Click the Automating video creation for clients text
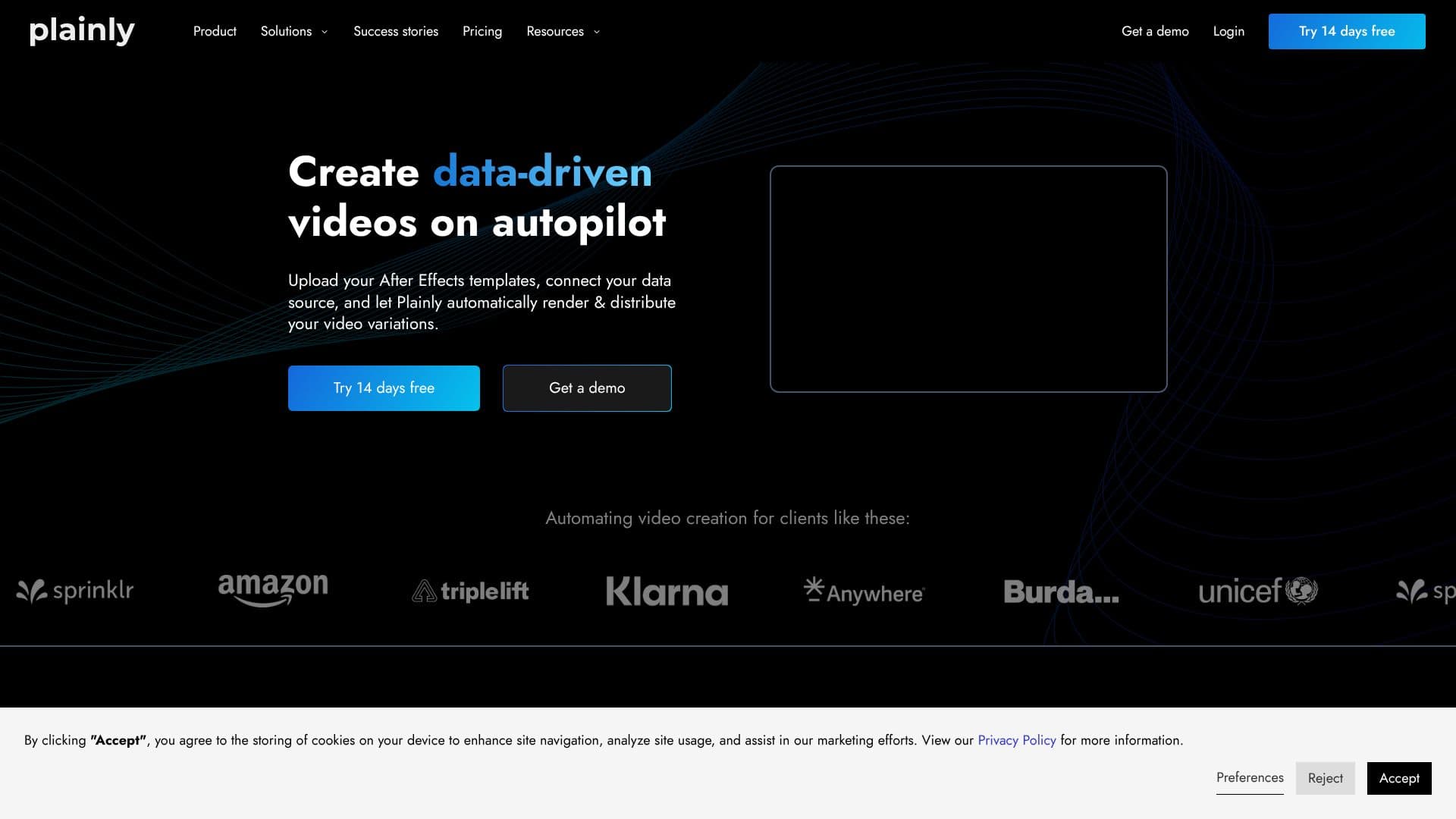 pos(727,518)
